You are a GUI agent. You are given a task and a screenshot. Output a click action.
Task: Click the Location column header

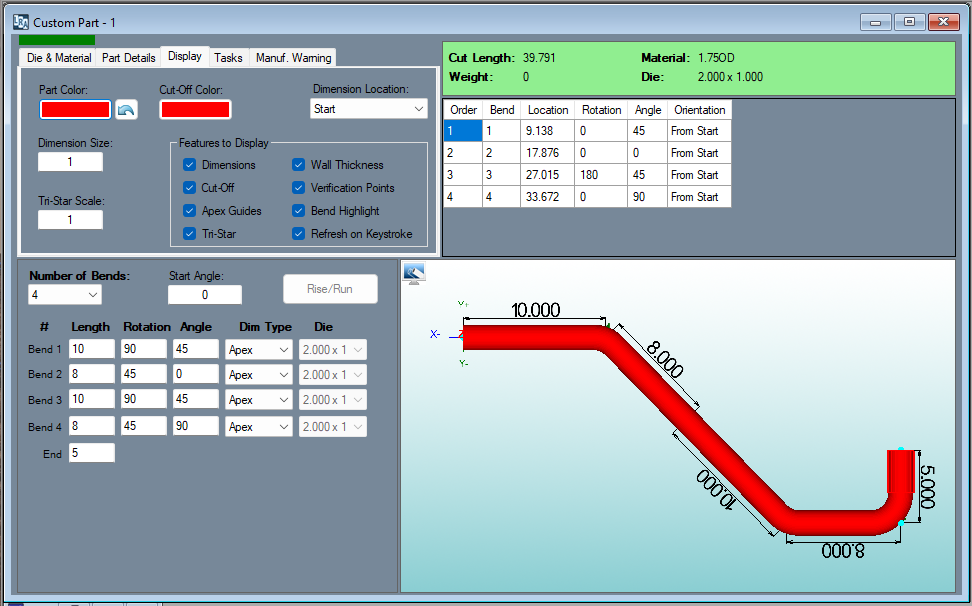coord(547,110)
